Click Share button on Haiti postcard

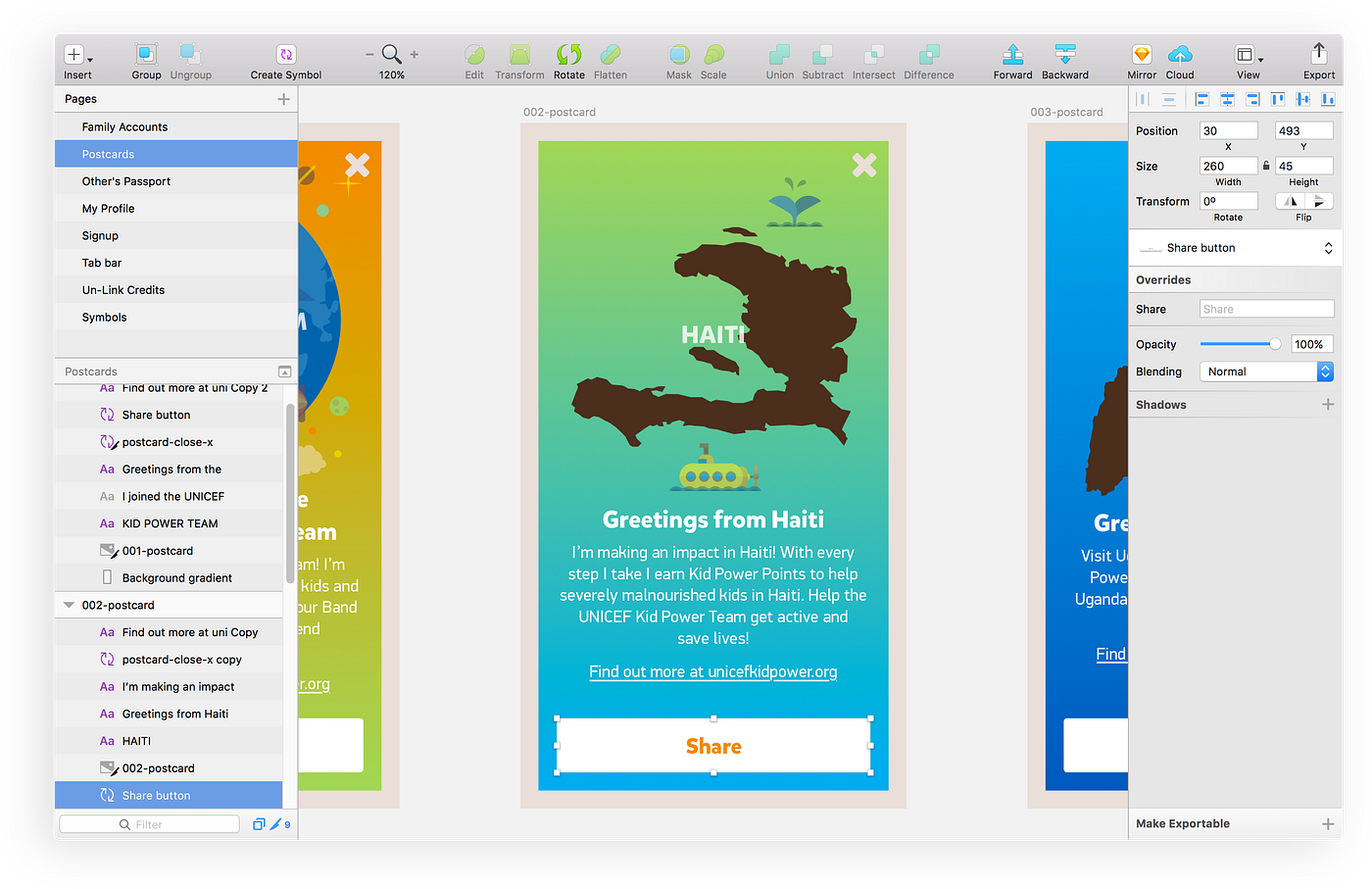(x=713, y=746)
